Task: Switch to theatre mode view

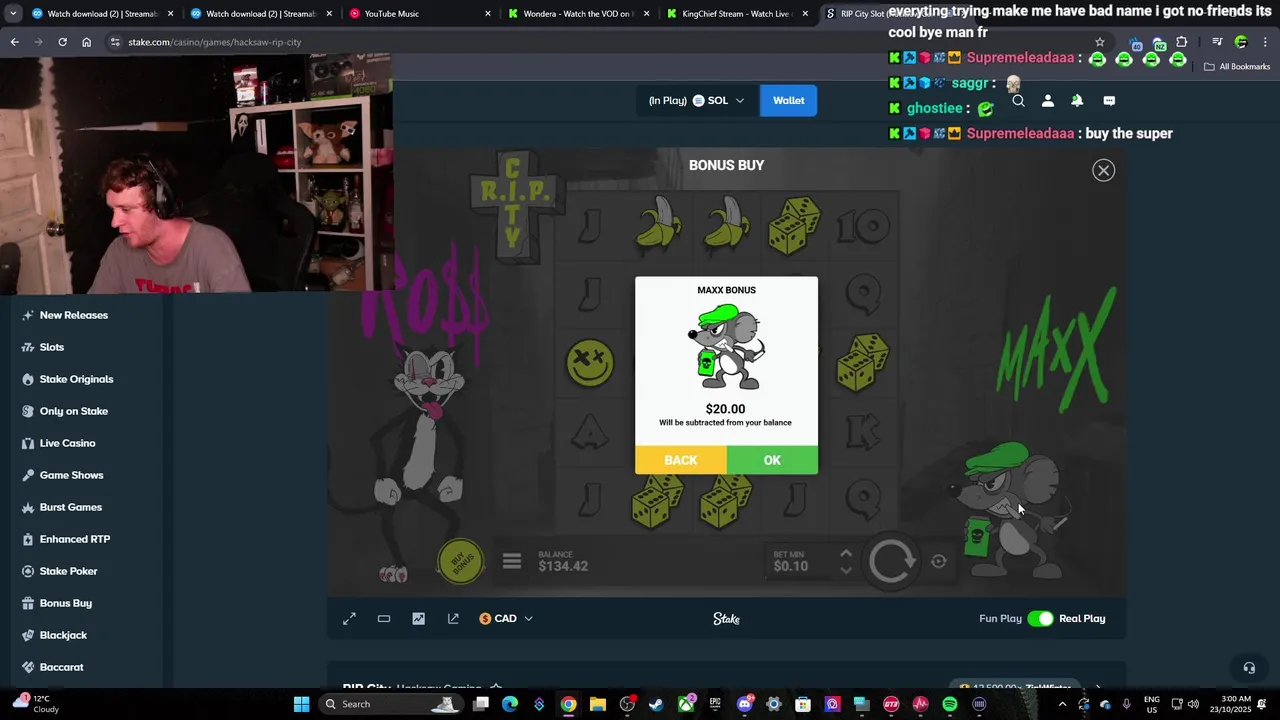Action: pos(384,619)
